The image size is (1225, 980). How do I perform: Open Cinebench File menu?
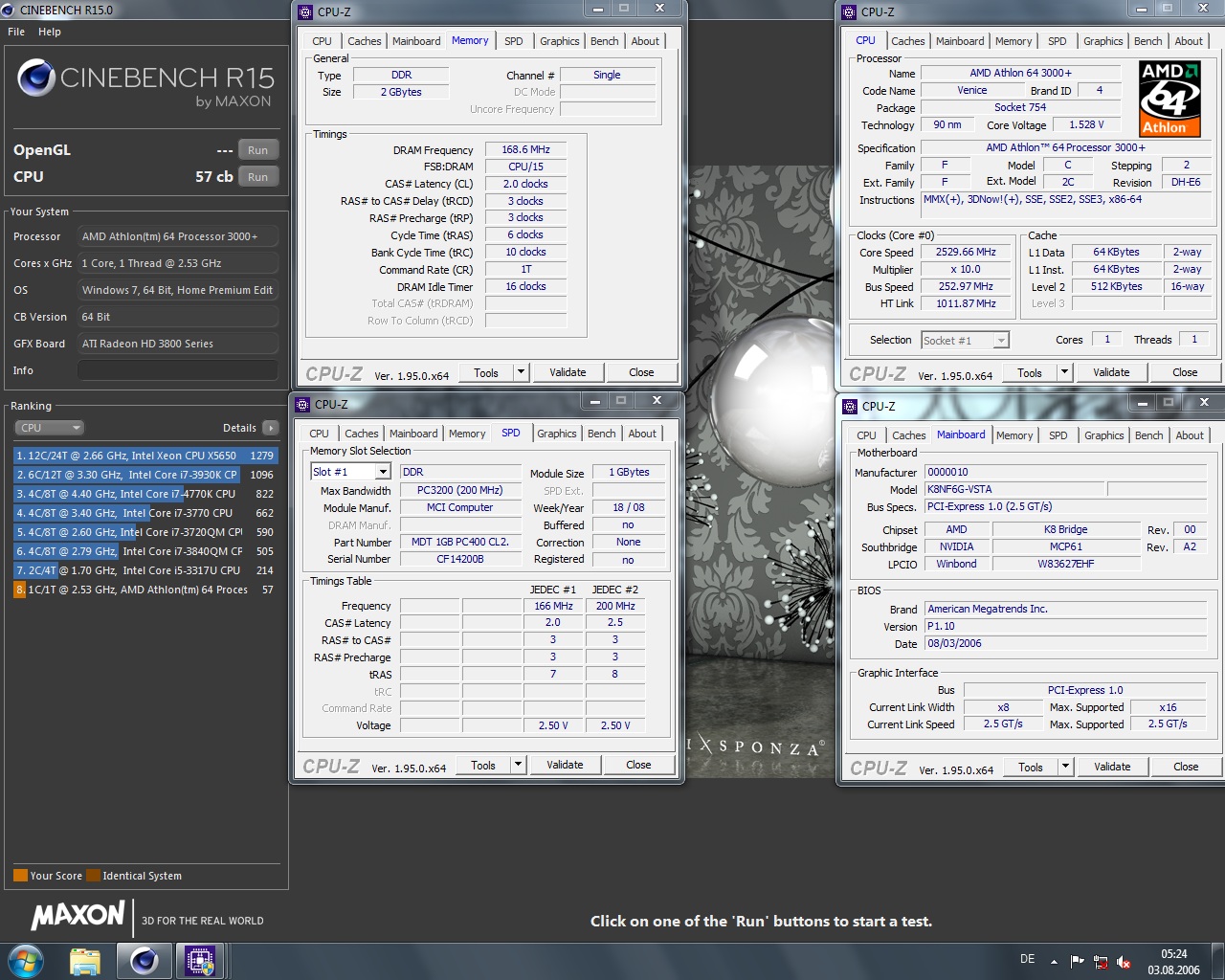[16, 32]
